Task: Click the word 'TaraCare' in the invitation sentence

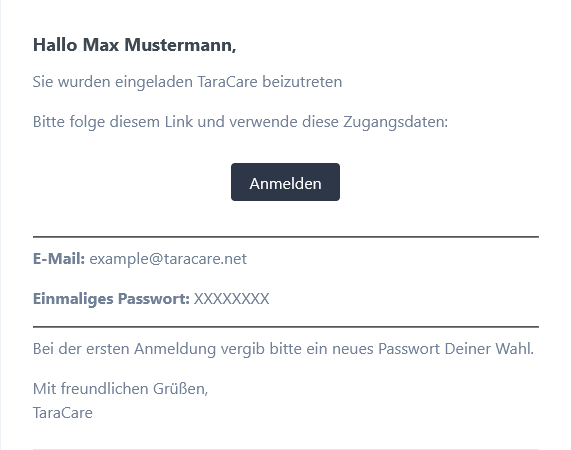Action: (x=228, y=82)
